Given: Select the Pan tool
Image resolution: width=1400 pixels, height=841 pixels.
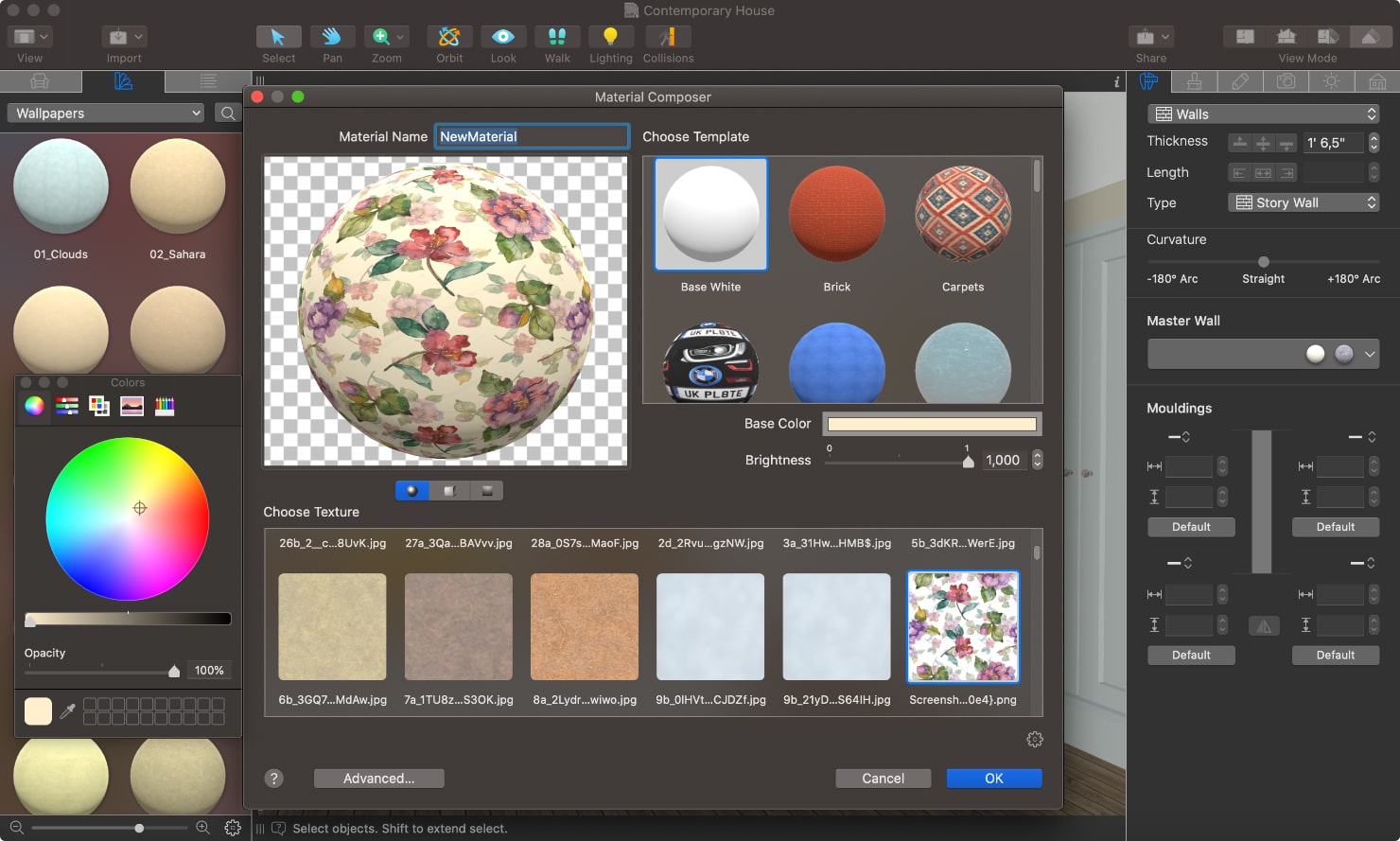Looking at the screenshot, I should [332, 38].
